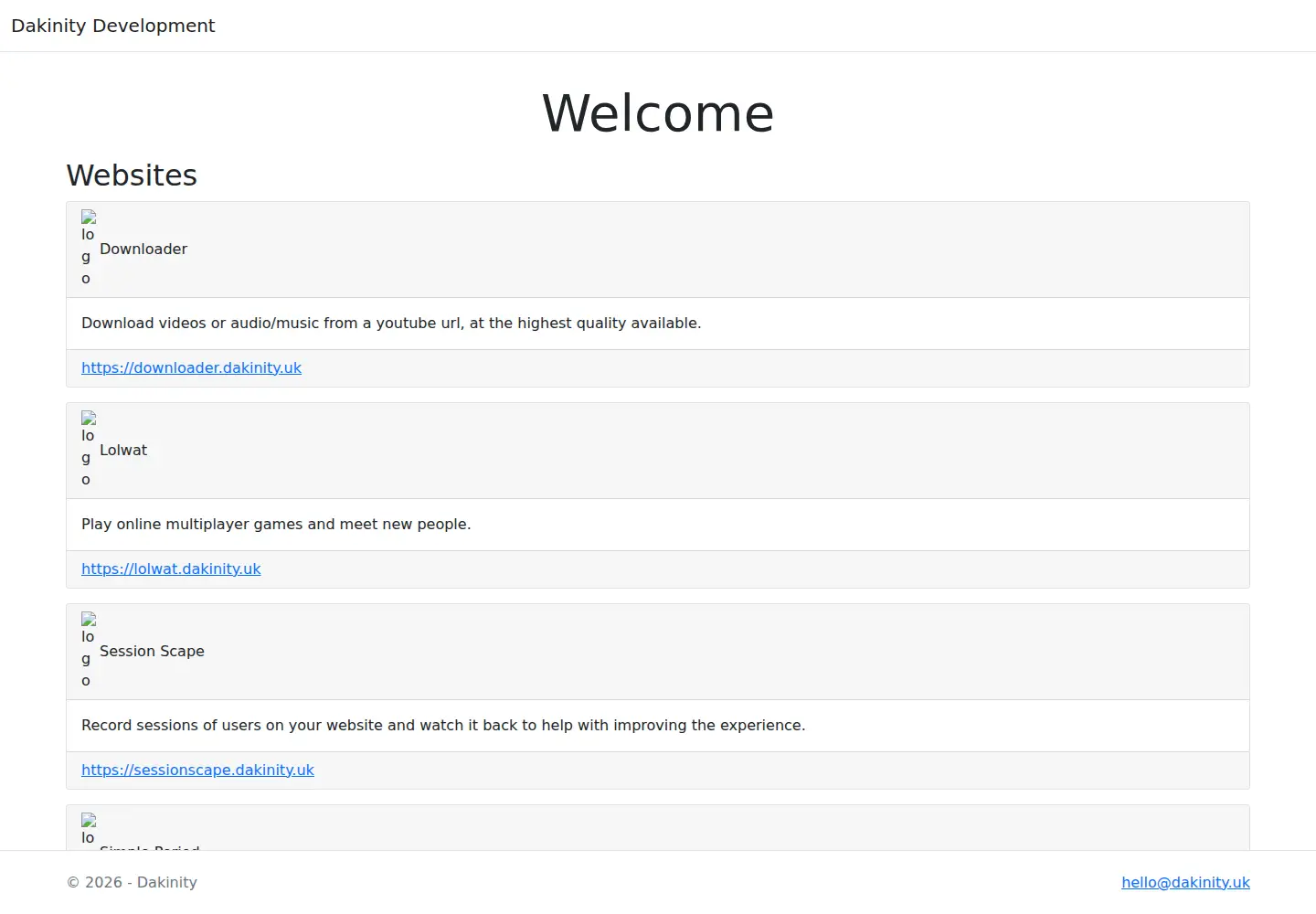Select the 'Record sessions of users' description
Screen dimensions: 1316x914
pyautogui.click(x=443, y=725)
